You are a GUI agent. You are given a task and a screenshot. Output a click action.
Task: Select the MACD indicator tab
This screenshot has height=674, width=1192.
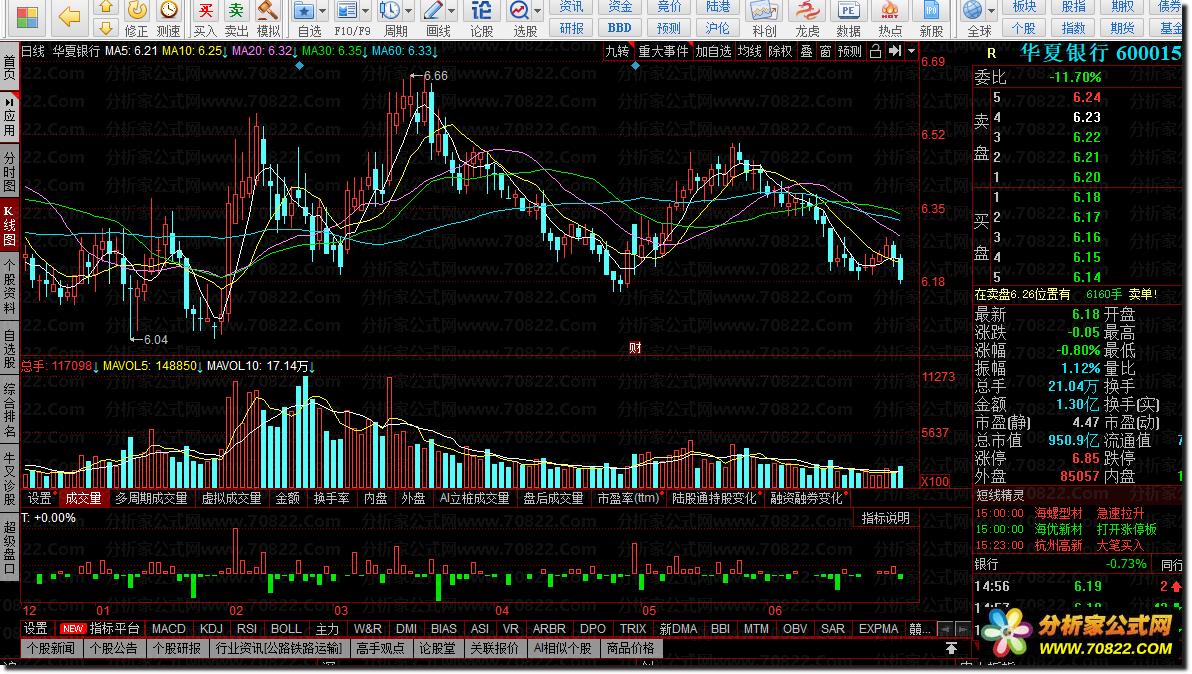pos(169,628)
